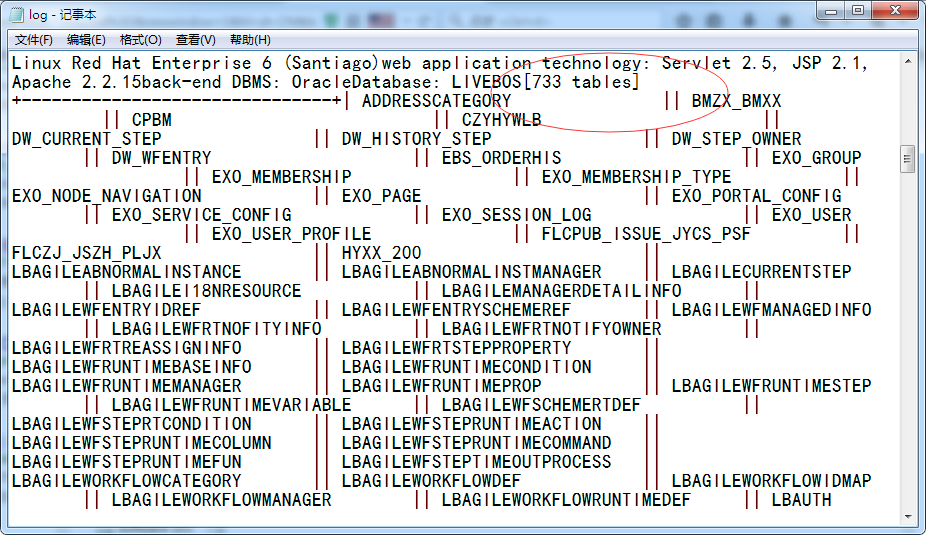Open the 查看(V) menu
Image resolution: width=926 pixels, height=535 pixels.
(x=195, y=40)
